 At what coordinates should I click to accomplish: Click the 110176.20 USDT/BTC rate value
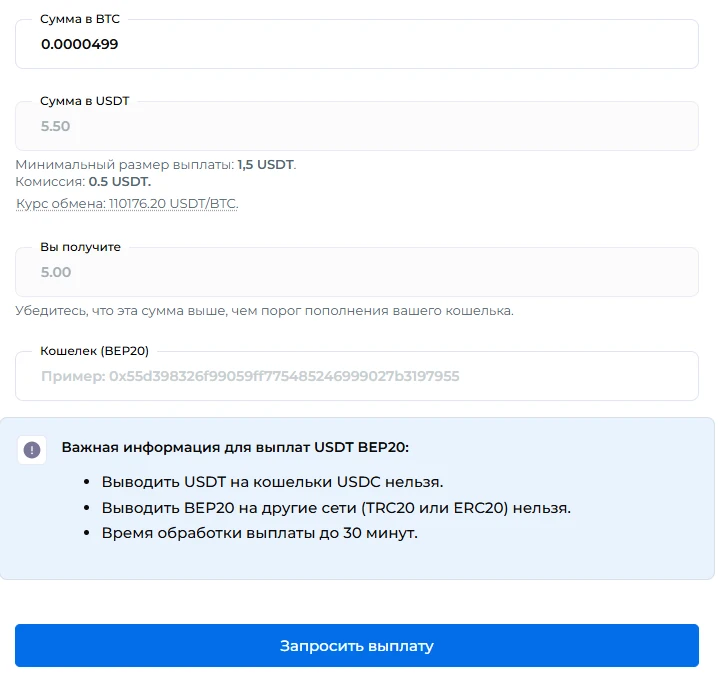pos(173,203)
